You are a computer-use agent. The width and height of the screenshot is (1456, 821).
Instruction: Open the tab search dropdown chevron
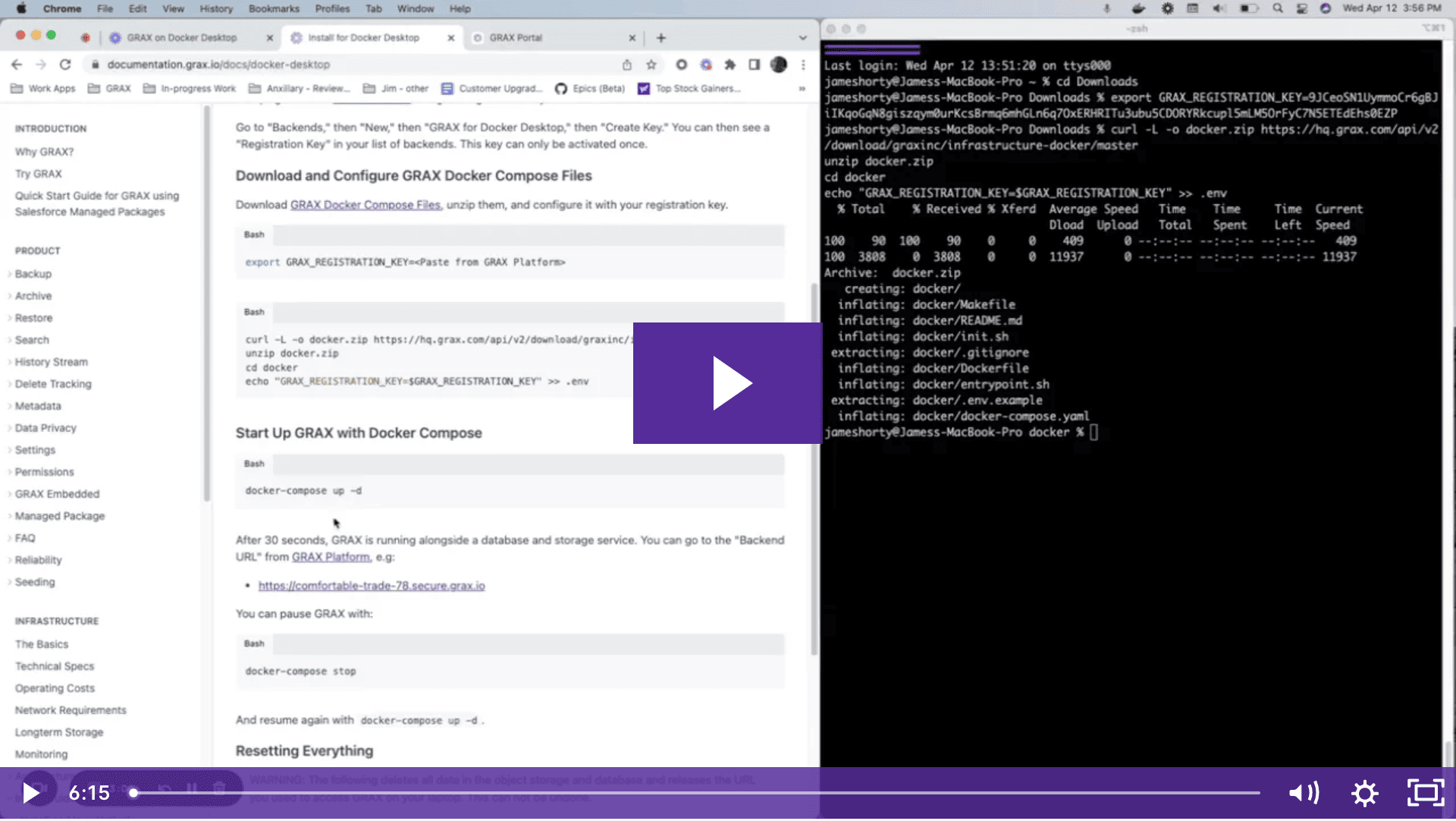click(802, 37)
